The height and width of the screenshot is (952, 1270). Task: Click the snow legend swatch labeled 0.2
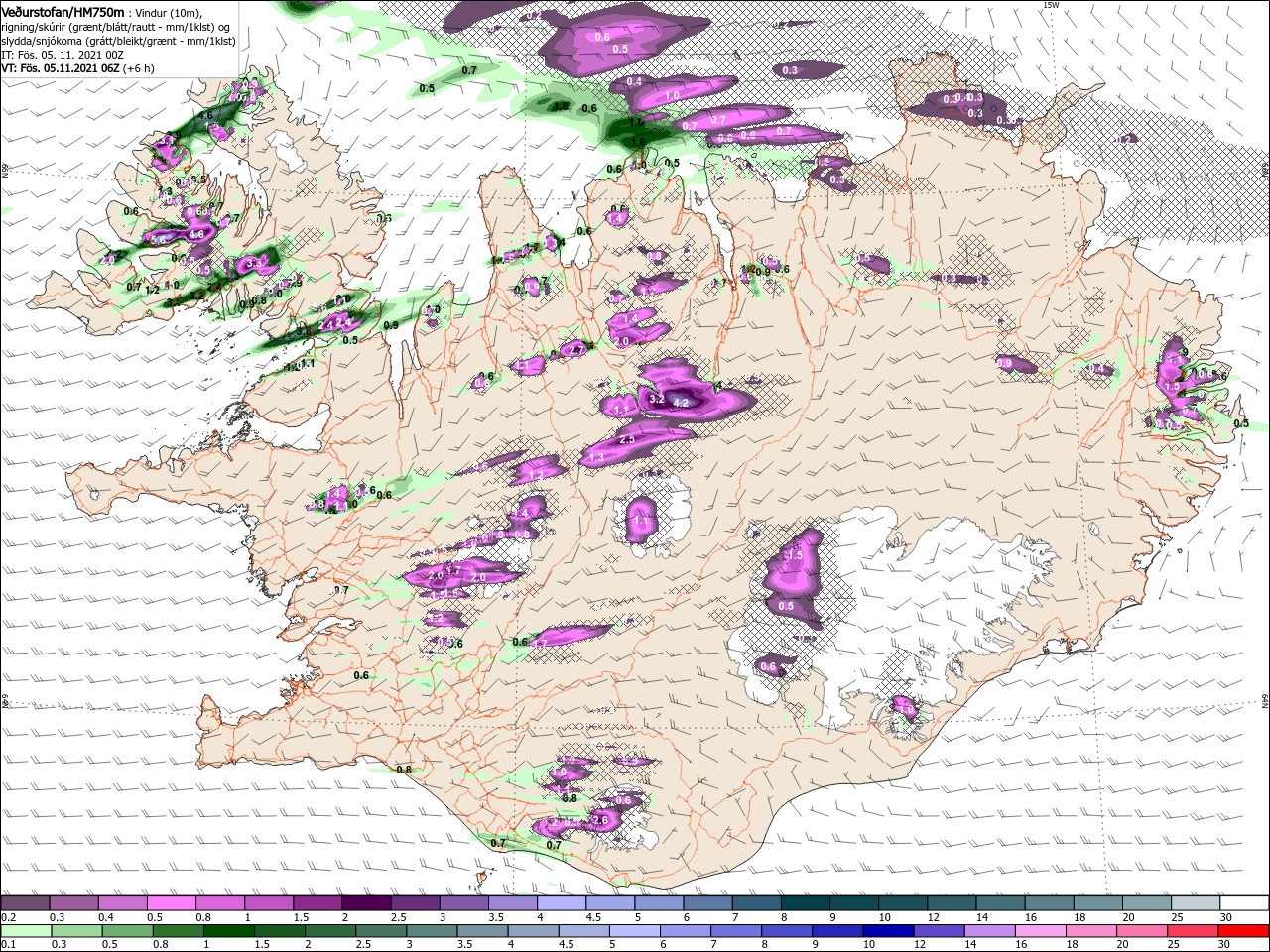pyautogui.click(x=25, y=903)
